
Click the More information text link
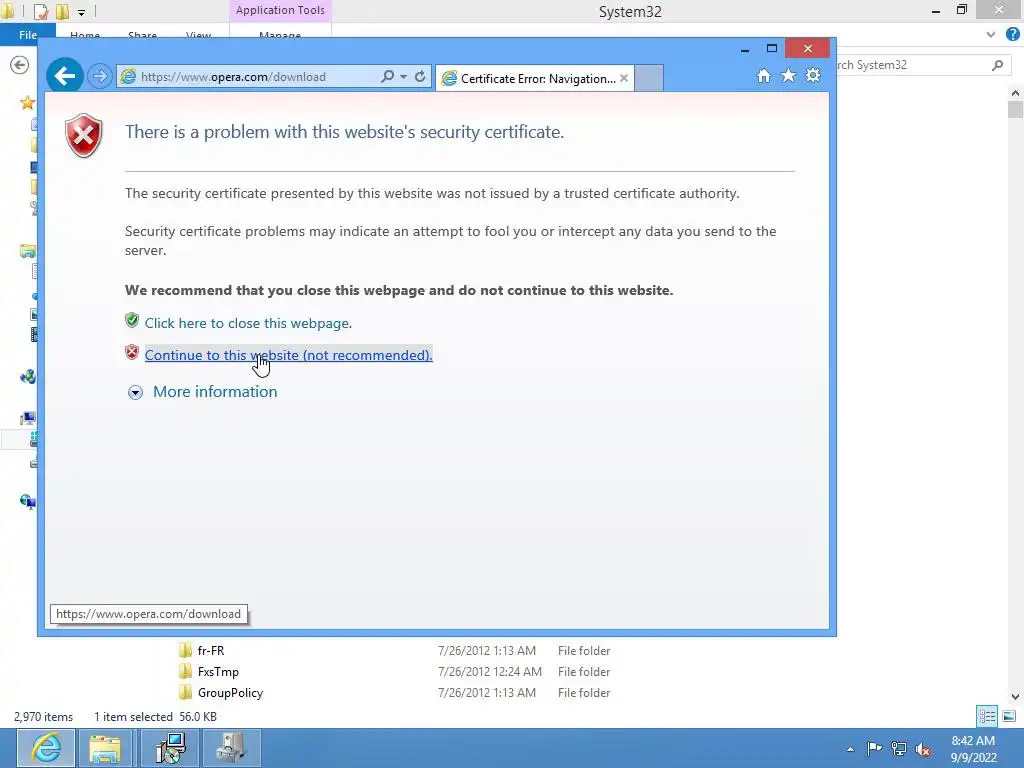point(215,392)
